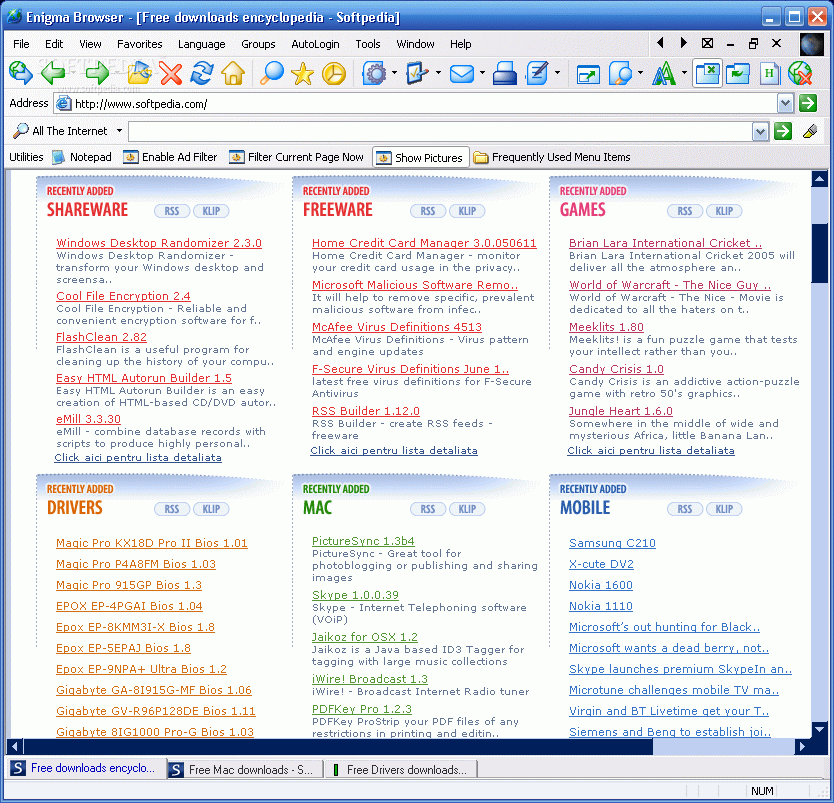834x803 pixels.
Task: Switch to Free Mac downloads tab
Action: pos(245,769)
